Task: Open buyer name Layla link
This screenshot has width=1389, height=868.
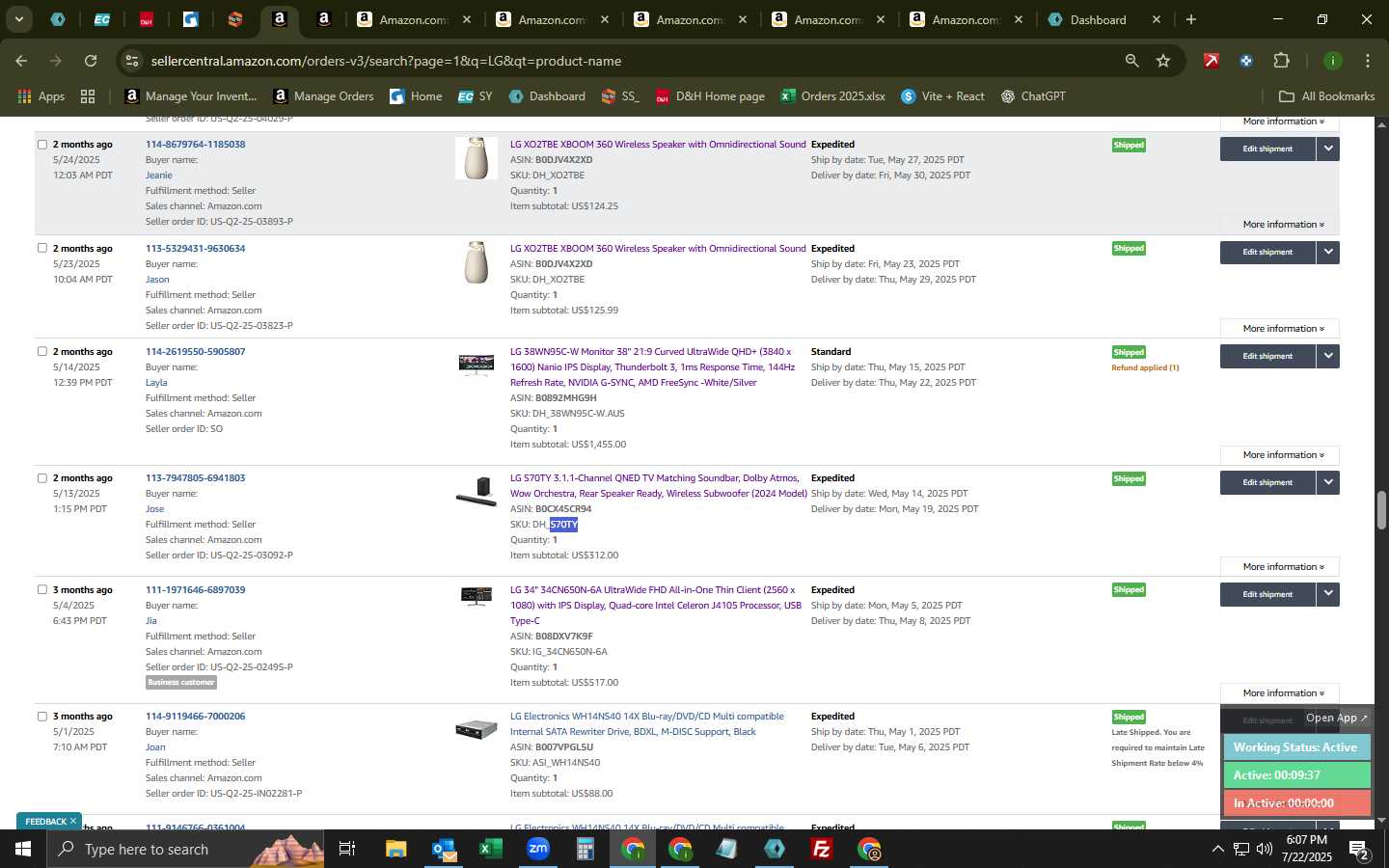Action: click(156, 383)
